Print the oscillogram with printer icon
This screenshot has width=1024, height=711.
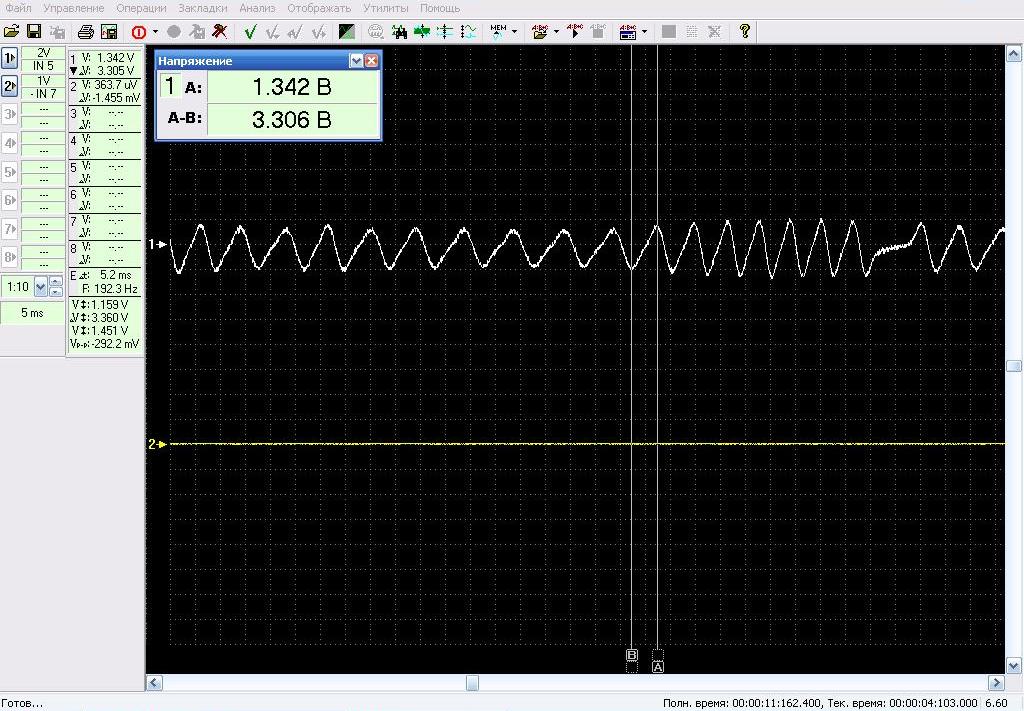click(86, 31)
